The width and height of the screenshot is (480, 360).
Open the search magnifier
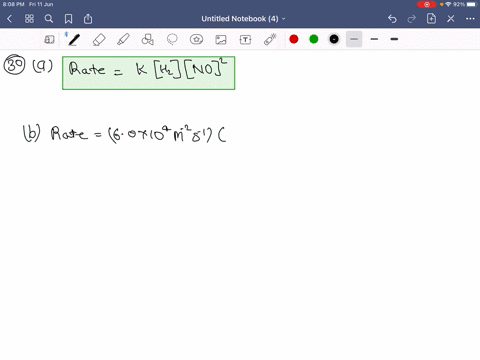[x=49, y=19]
